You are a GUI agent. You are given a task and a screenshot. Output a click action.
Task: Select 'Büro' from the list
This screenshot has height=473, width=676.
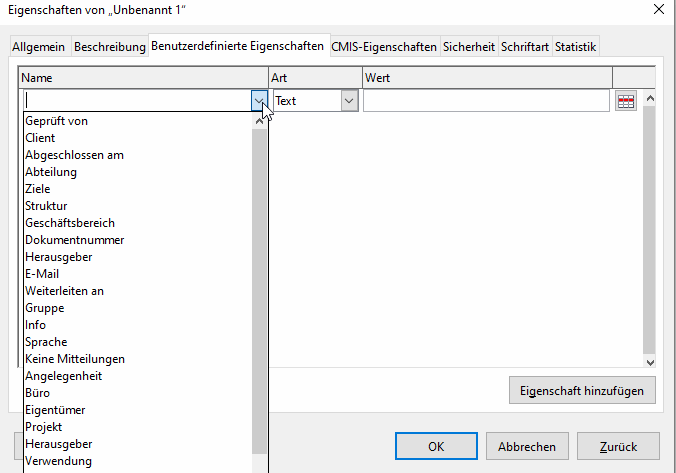click(x=138, y=393)
